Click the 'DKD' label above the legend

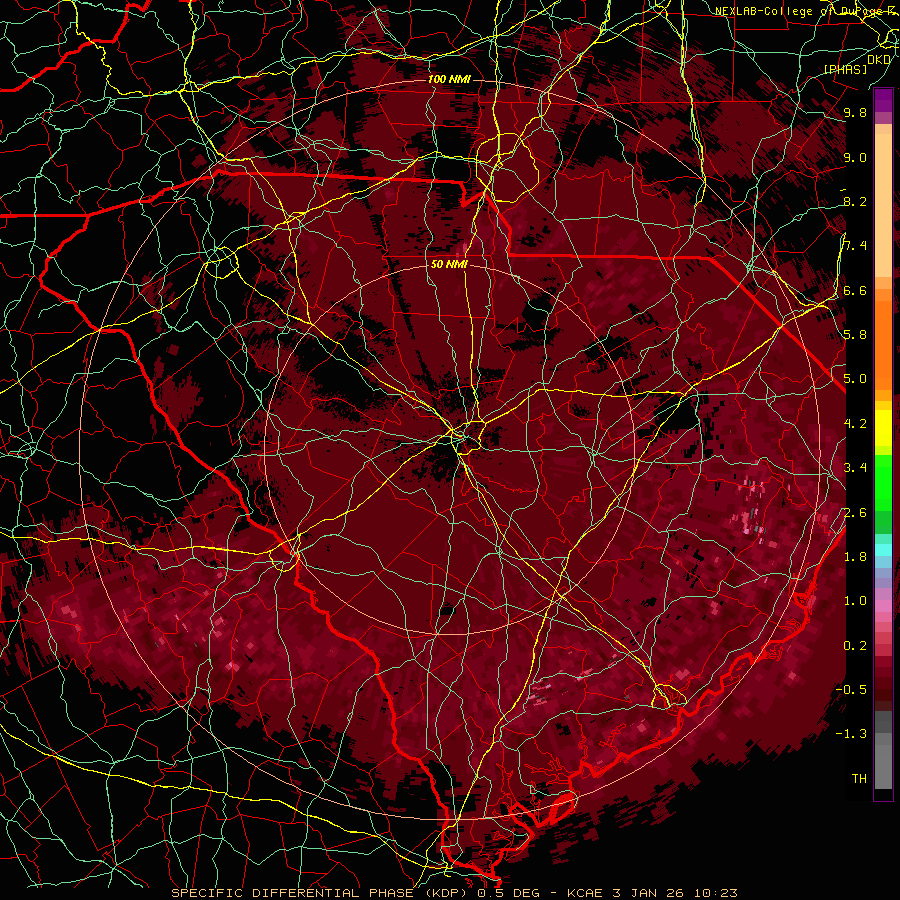coord(879,59)
